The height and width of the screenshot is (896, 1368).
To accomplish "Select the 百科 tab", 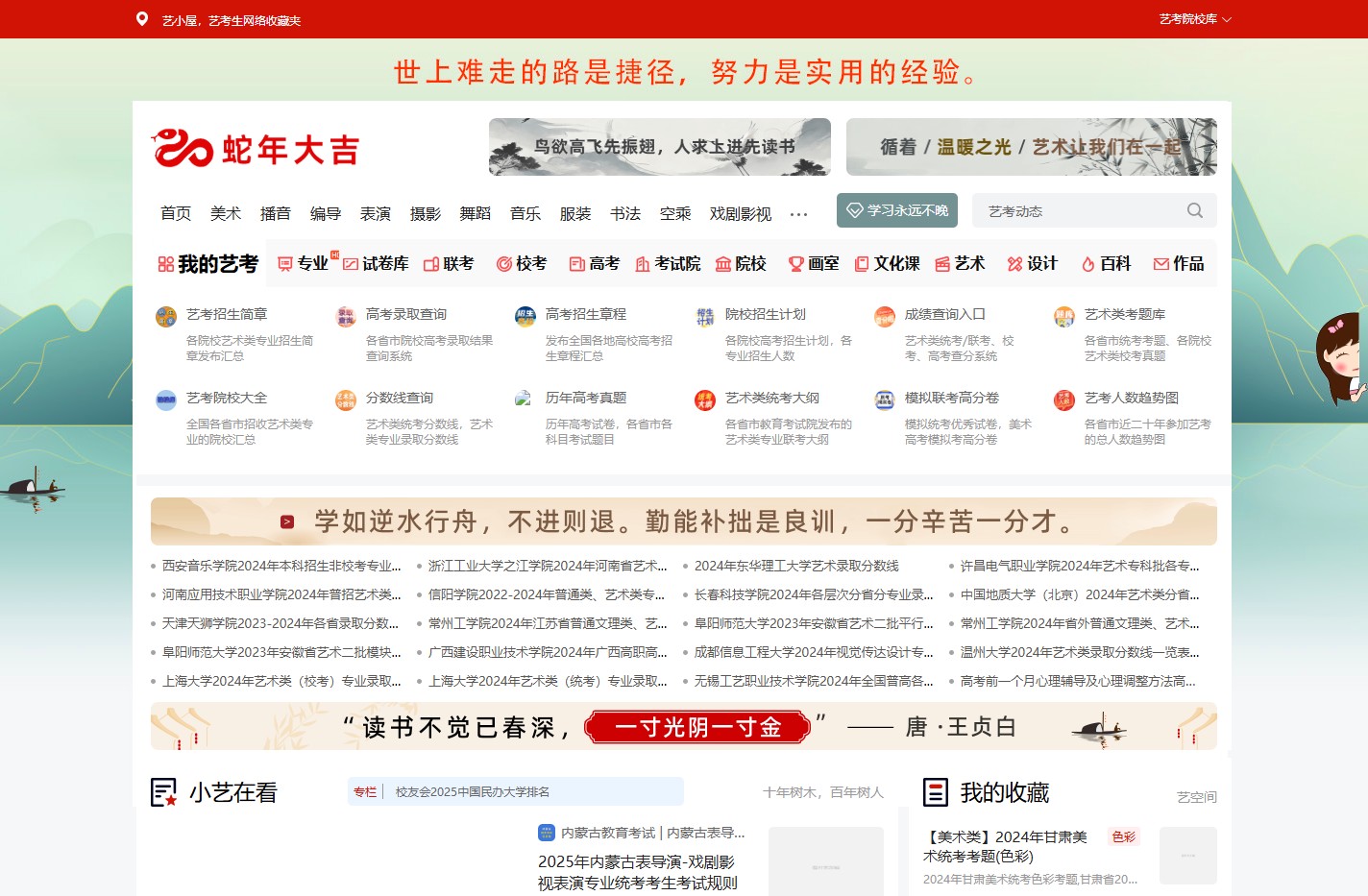I will pyautogui.click(x=1106, y=263).
